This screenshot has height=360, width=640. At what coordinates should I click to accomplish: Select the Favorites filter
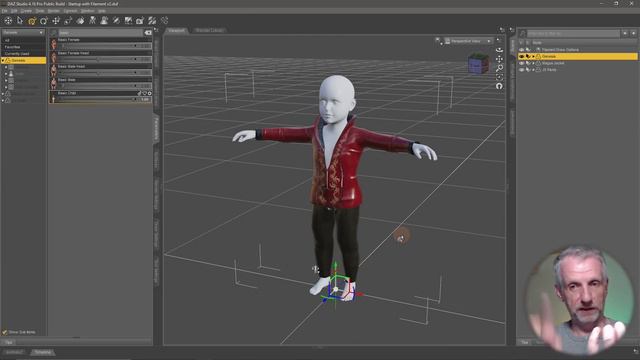click(x=23, y=47)
